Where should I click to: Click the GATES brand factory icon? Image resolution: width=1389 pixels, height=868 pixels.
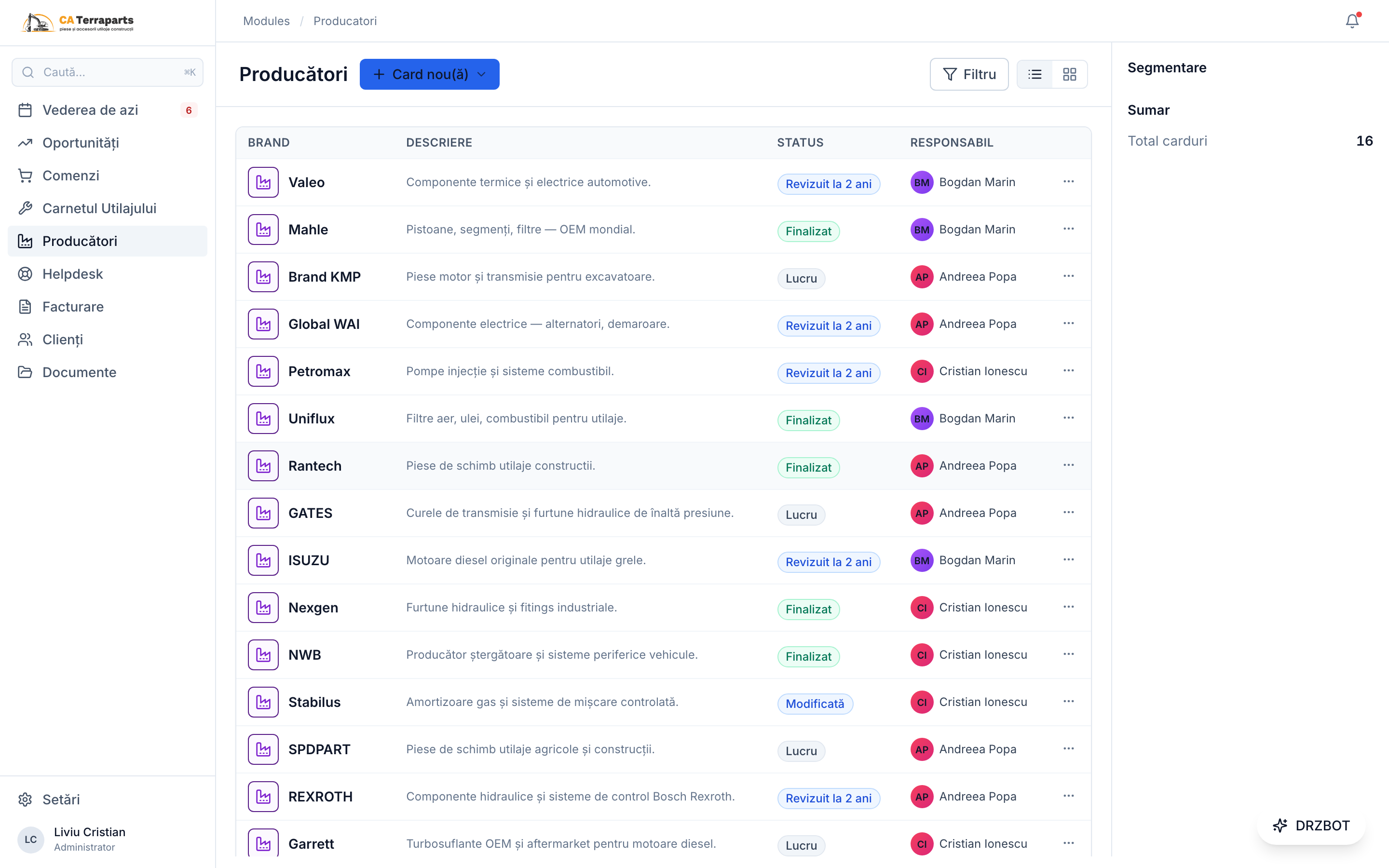(x=263, y=513)
